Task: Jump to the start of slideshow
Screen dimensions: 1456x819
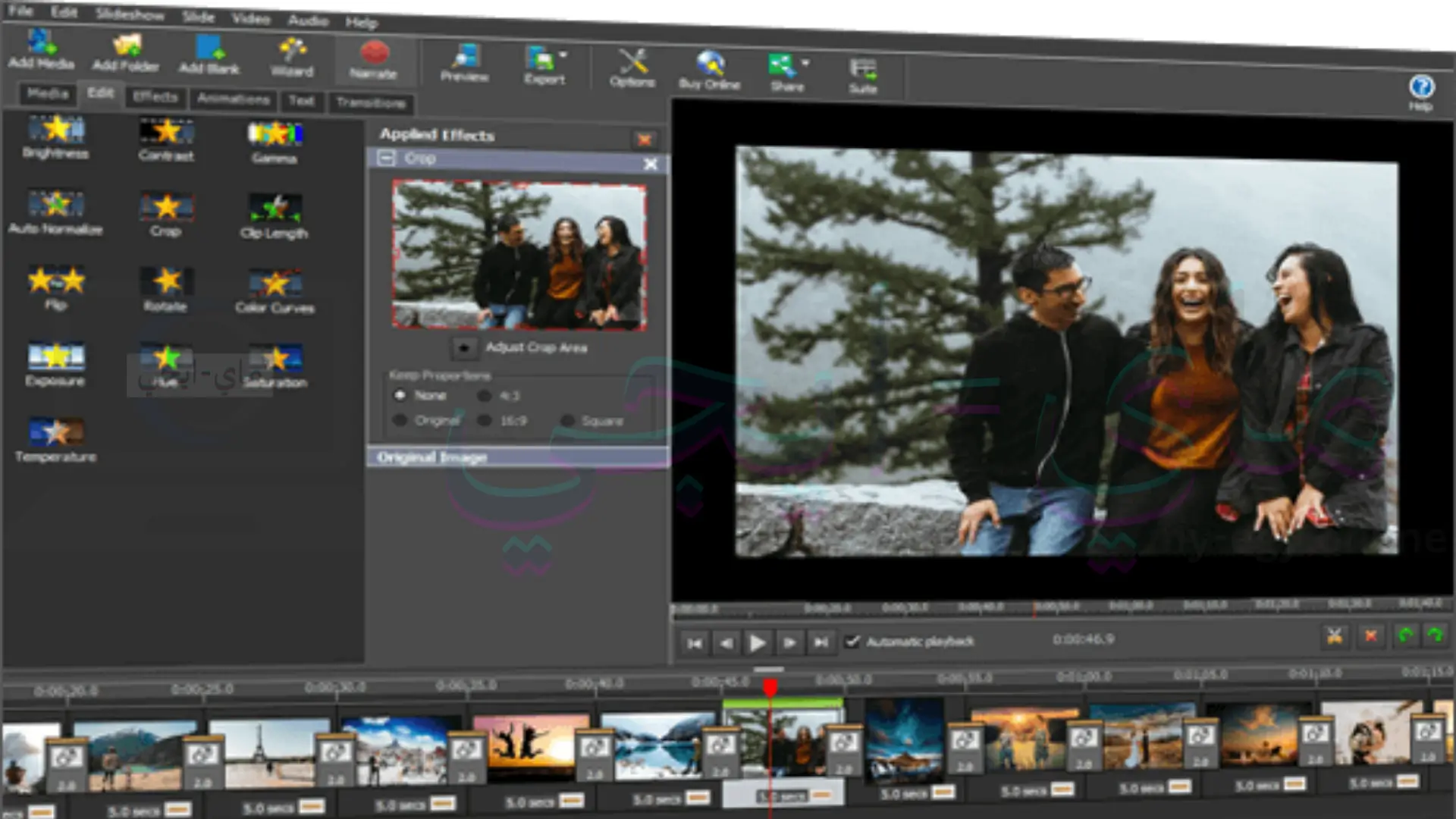Action: (694, 643)
